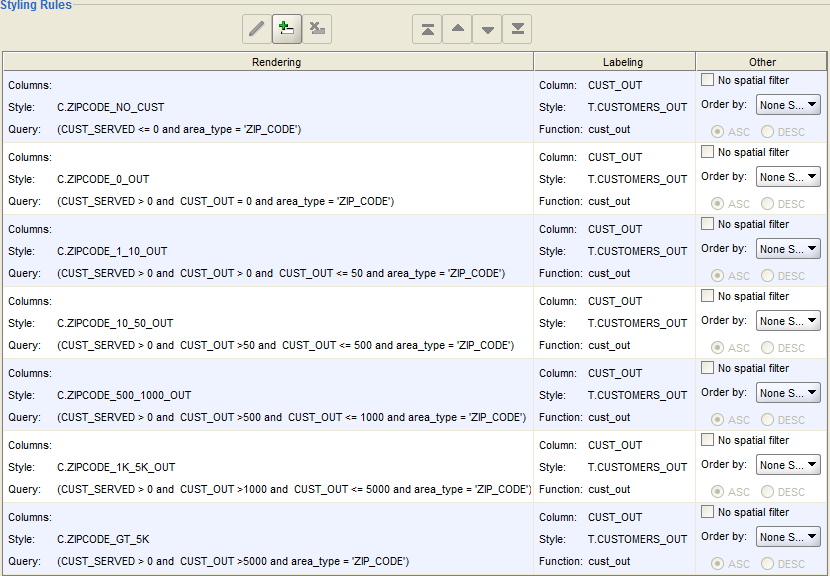This screenshot has height=576, width=830.
Task: Check No spatial filter for ZIPCODE_10_50_OUT rule
Action: point(707,296)
